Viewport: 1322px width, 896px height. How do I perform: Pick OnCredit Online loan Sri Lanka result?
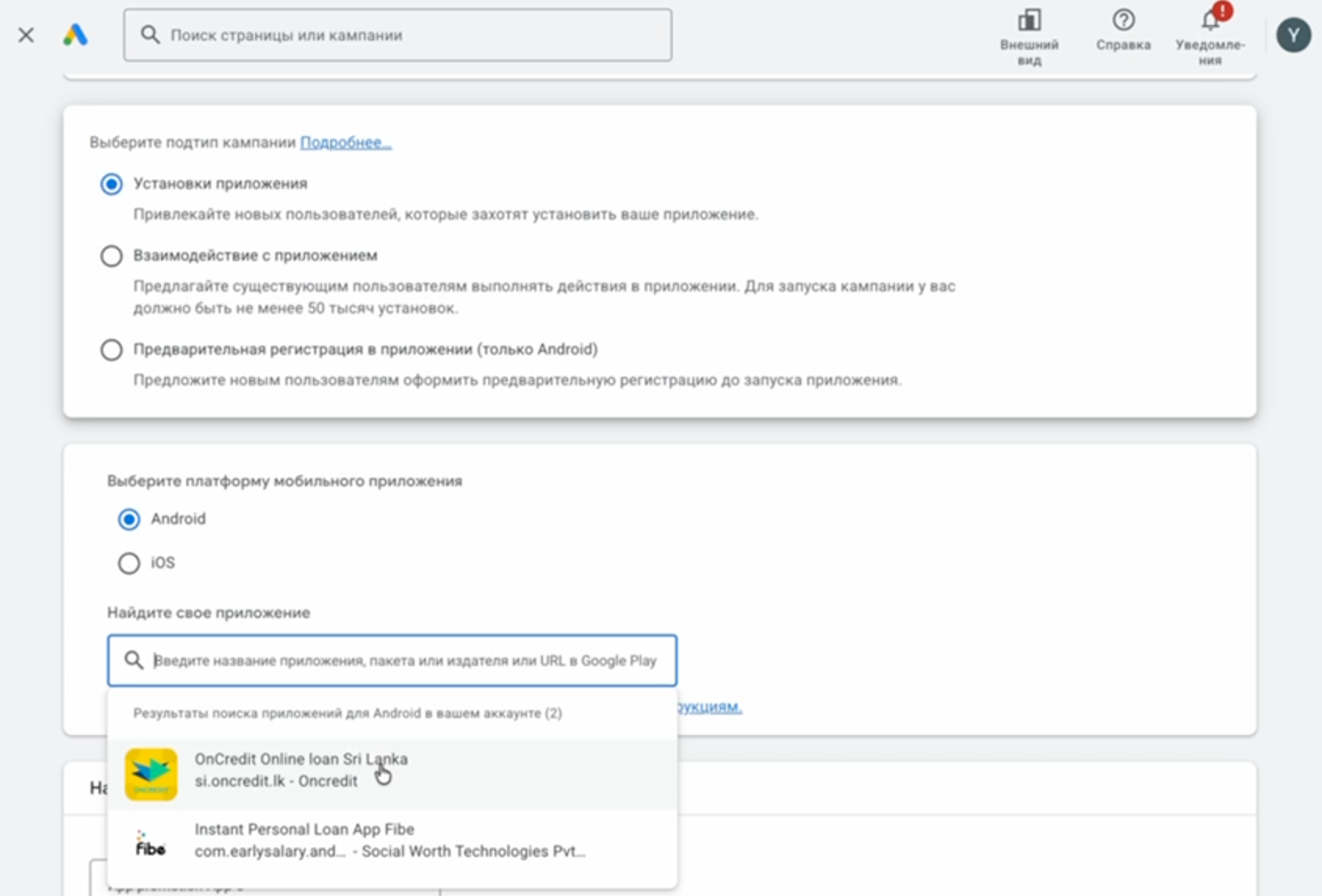click(301, 769)
